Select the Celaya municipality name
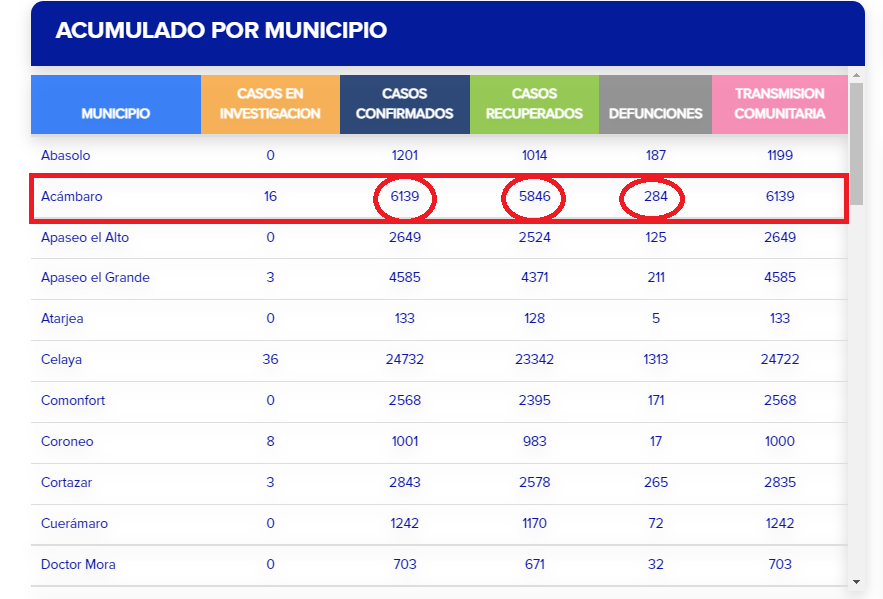The width and height of the screenshot is (883, 599). [x=62, y=360]
